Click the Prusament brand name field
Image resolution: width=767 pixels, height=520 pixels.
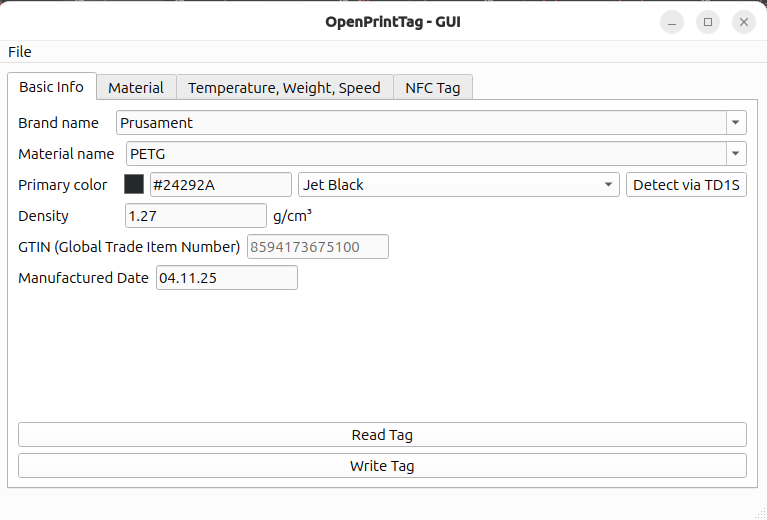coord(421,123)
